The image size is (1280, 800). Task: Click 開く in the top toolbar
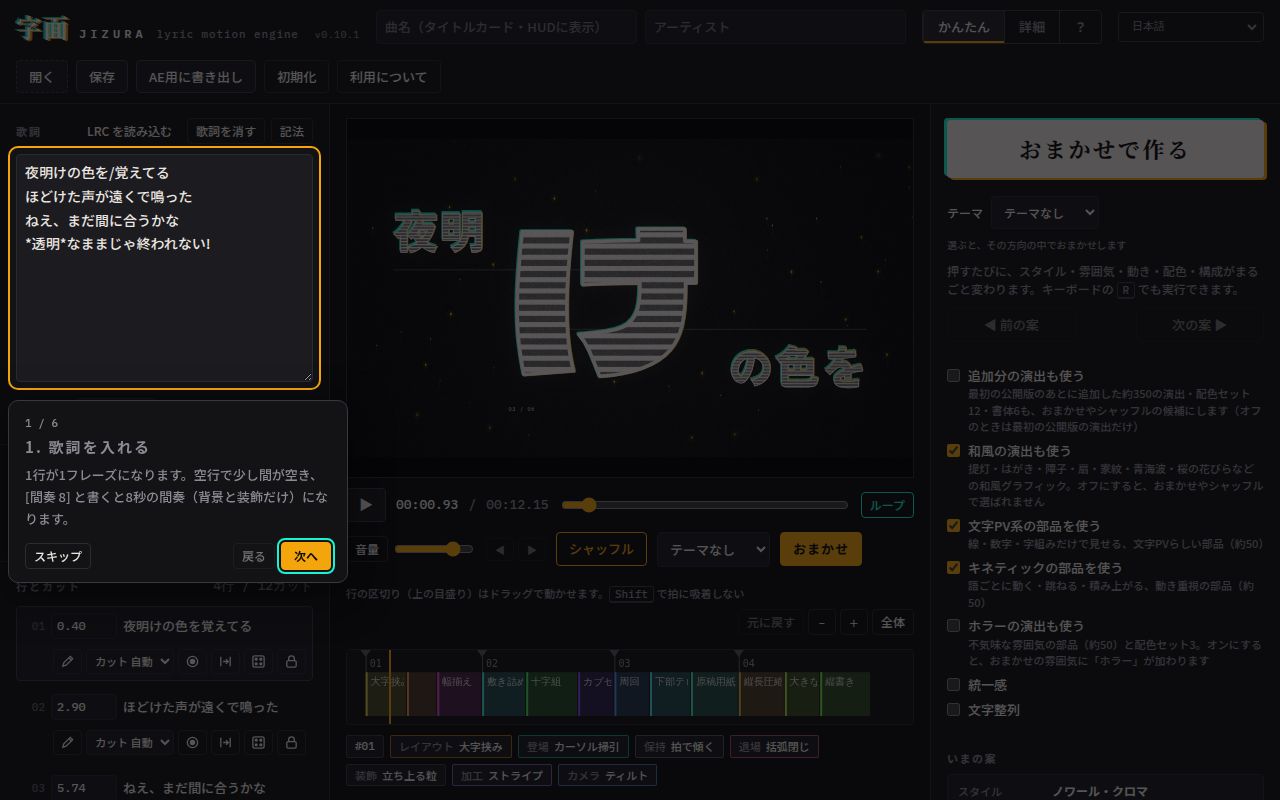42,77
